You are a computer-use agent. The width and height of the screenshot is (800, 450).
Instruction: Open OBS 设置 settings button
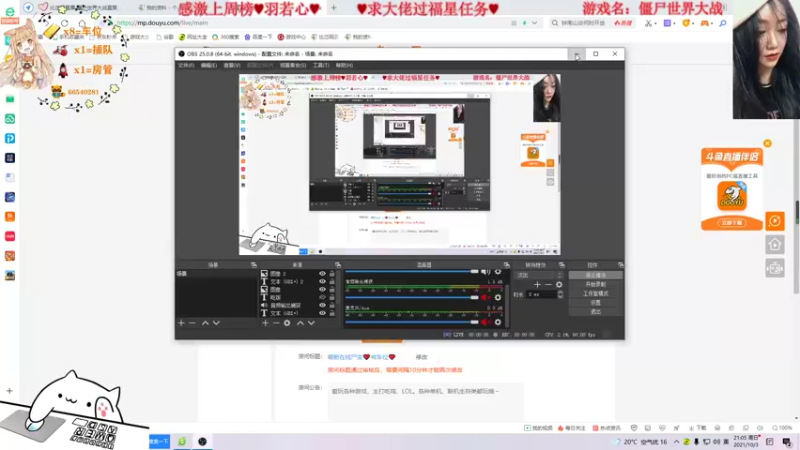point(595,303)
